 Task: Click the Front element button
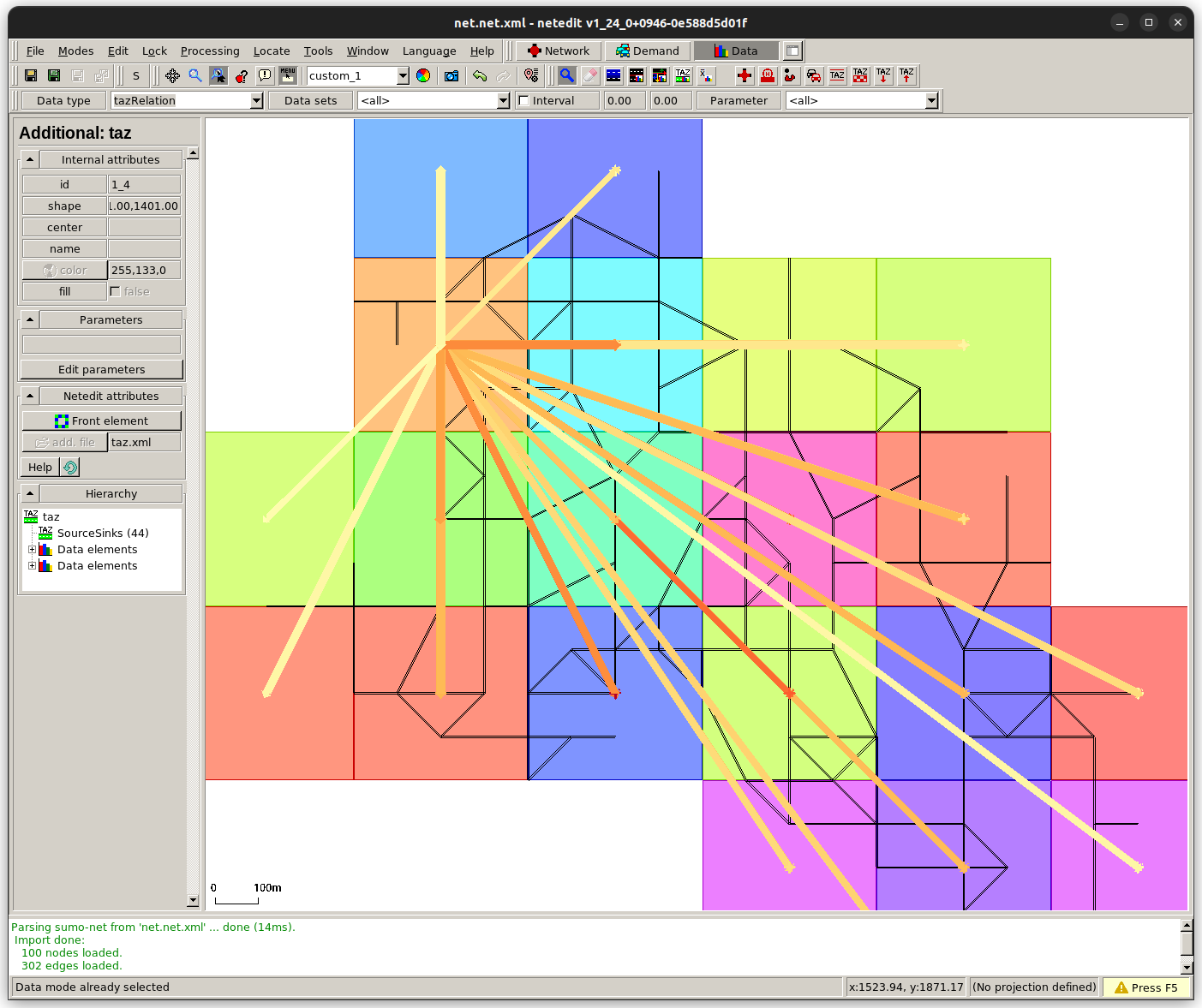pos(101,420)
